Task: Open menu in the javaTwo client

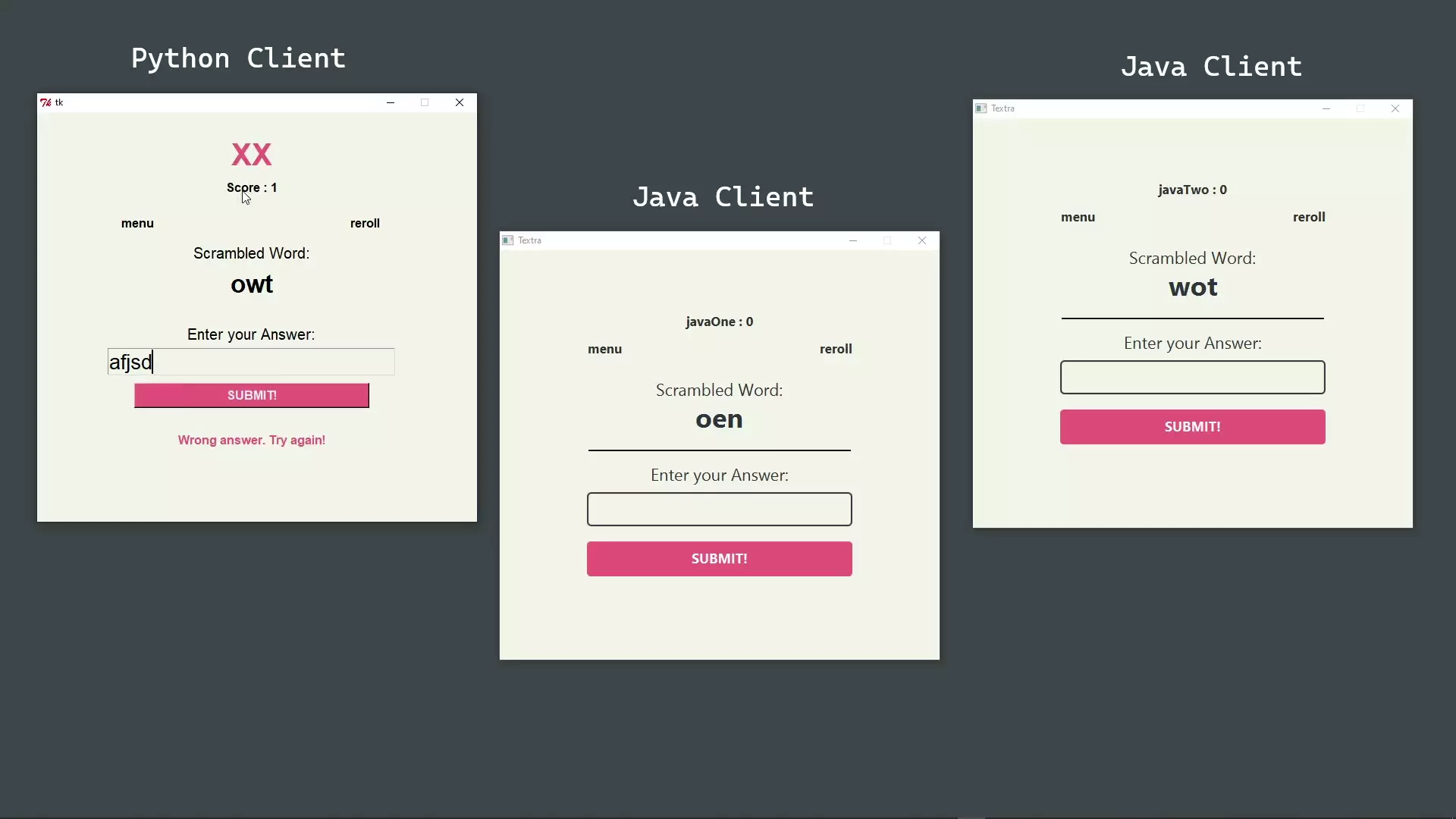Action: click(x=1078, y=217)
